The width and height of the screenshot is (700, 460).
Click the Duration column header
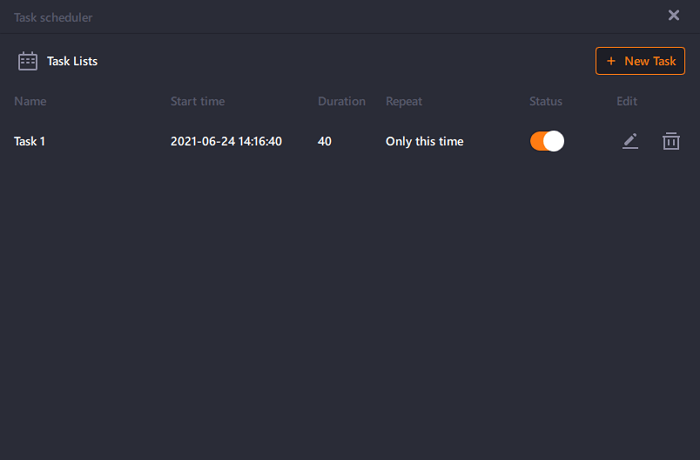pyautogui.click(x=342, y=101)
